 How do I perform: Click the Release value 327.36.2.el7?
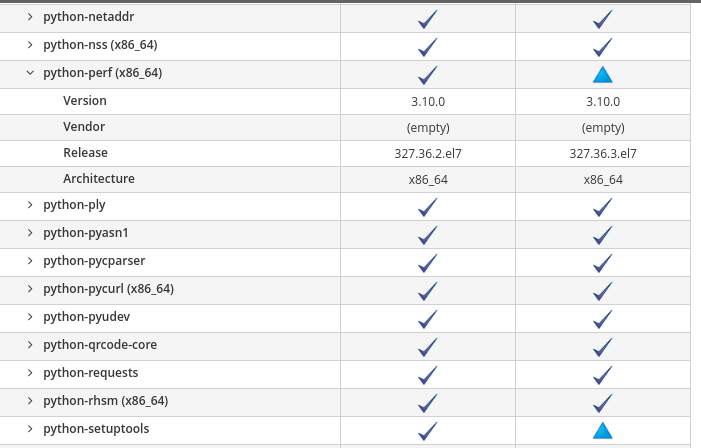pyautogui.click(x=427, y=153)
